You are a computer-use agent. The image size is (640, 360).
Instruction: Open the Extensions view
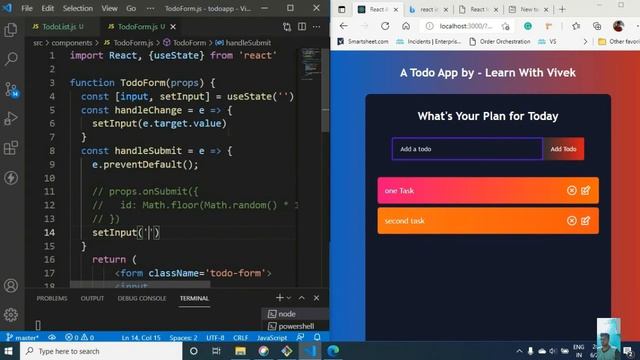pos(11,148)
